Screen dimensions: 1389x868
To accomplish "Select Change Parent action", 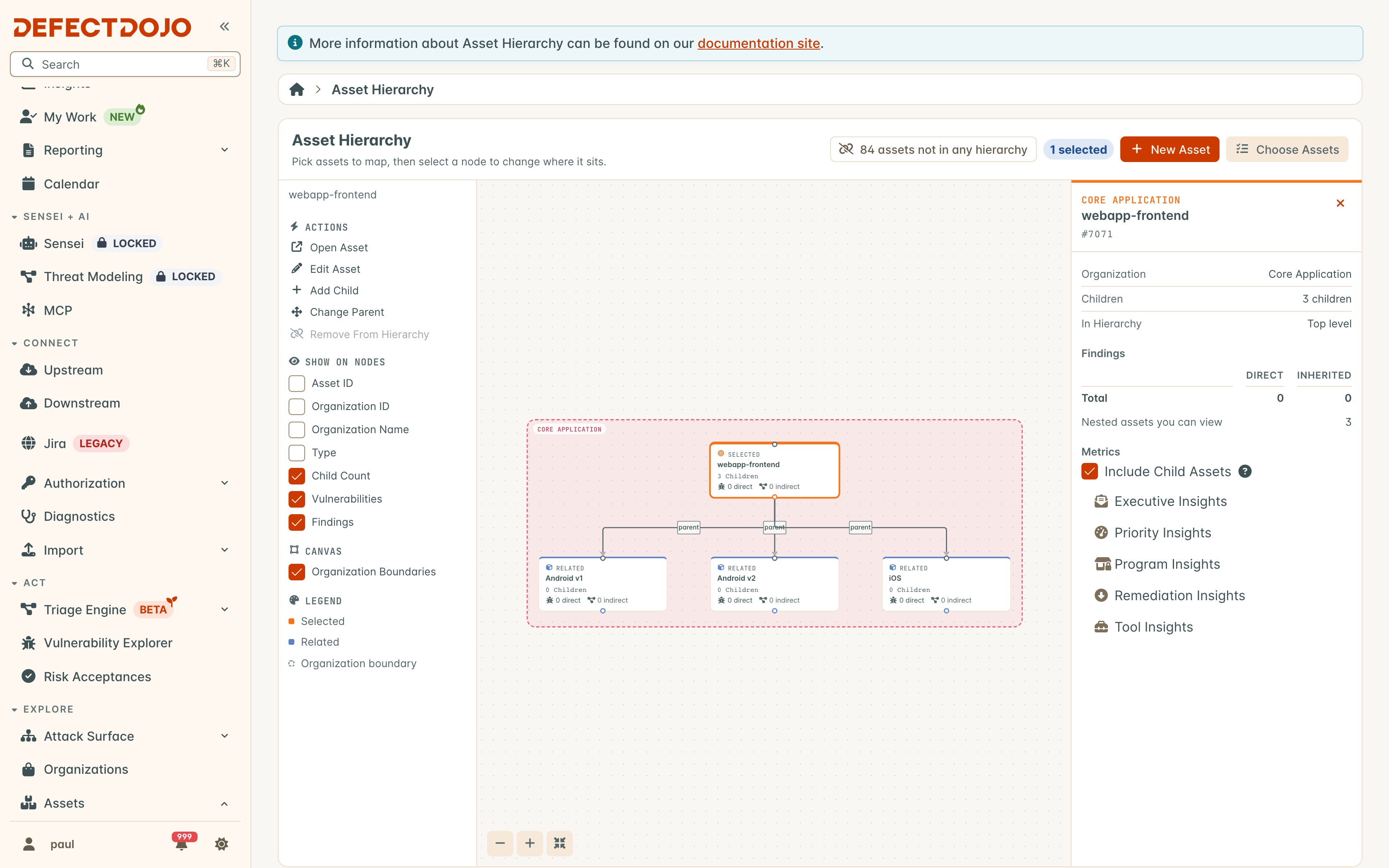I will [x=337, y=312].
